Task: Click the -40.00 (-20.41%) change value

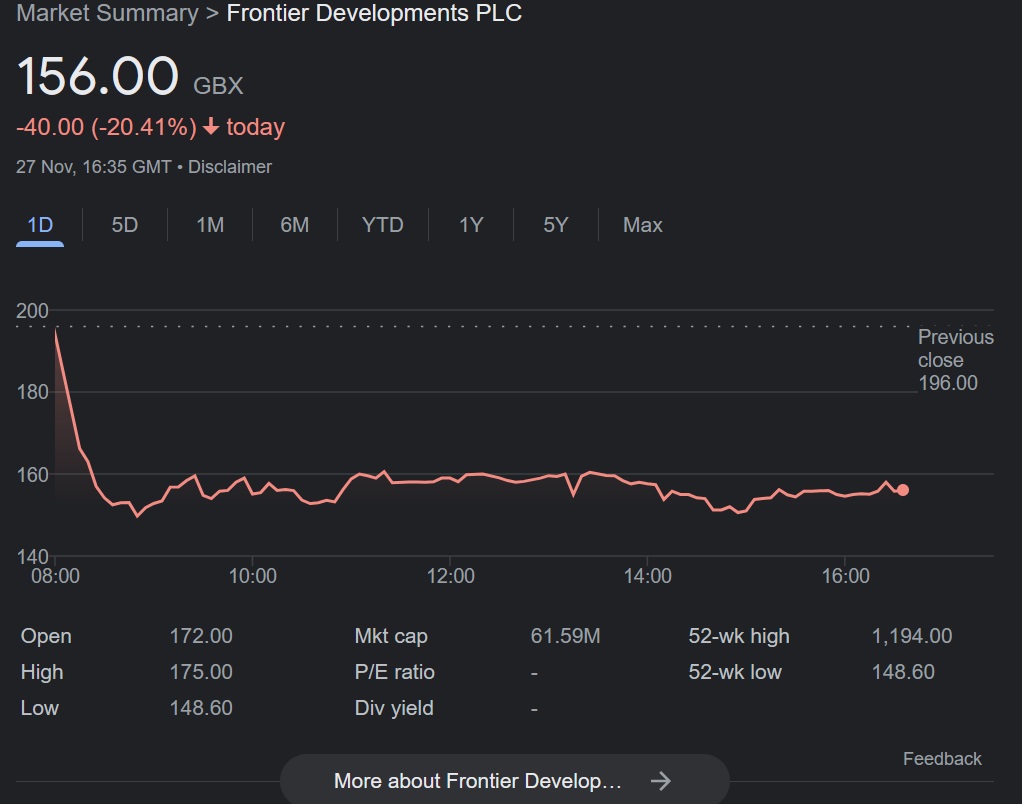Action: pos(106,127)
